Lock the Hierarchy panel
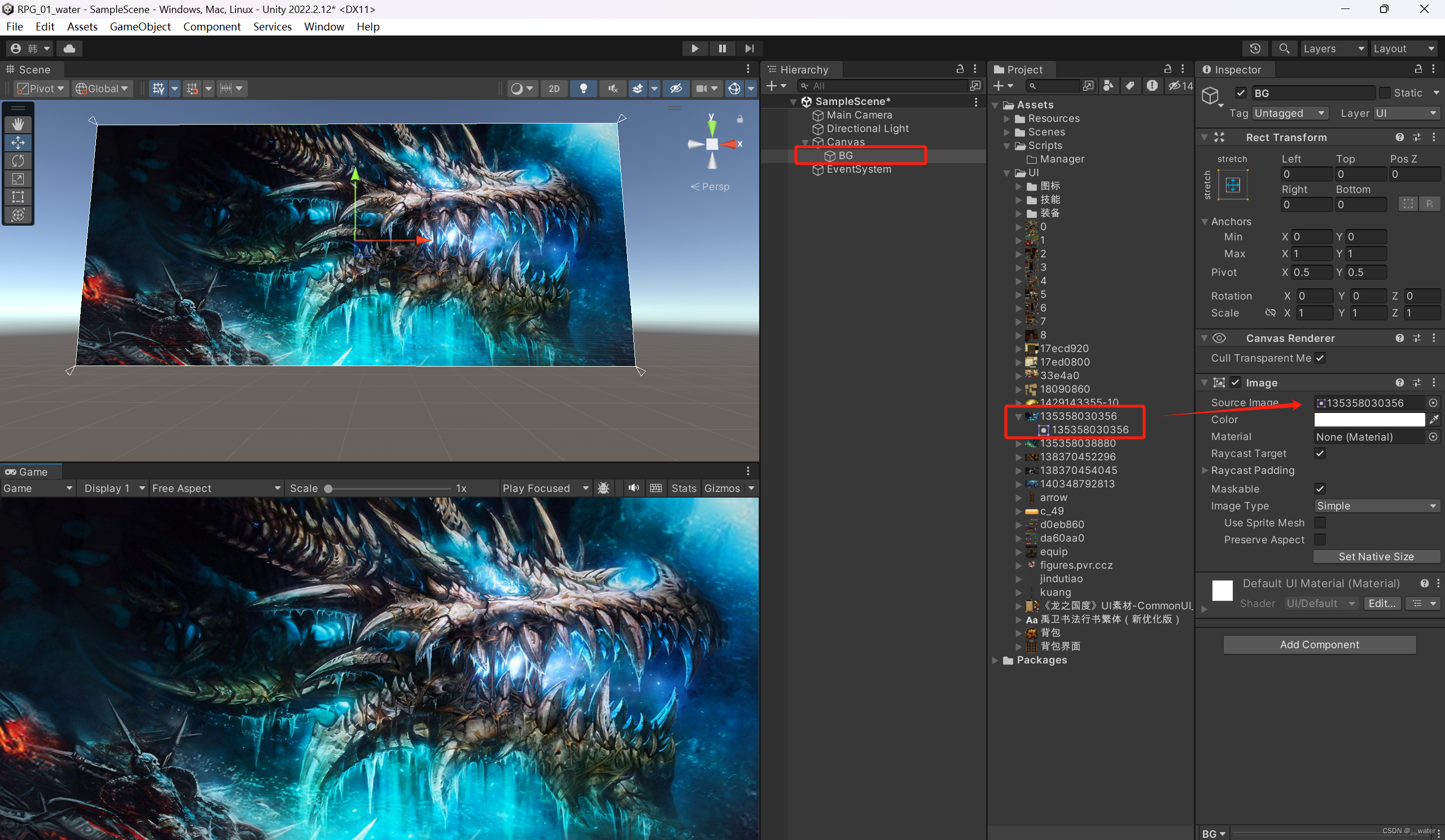The width and height of the screenshot is (1445, 840). pos(960,69)
